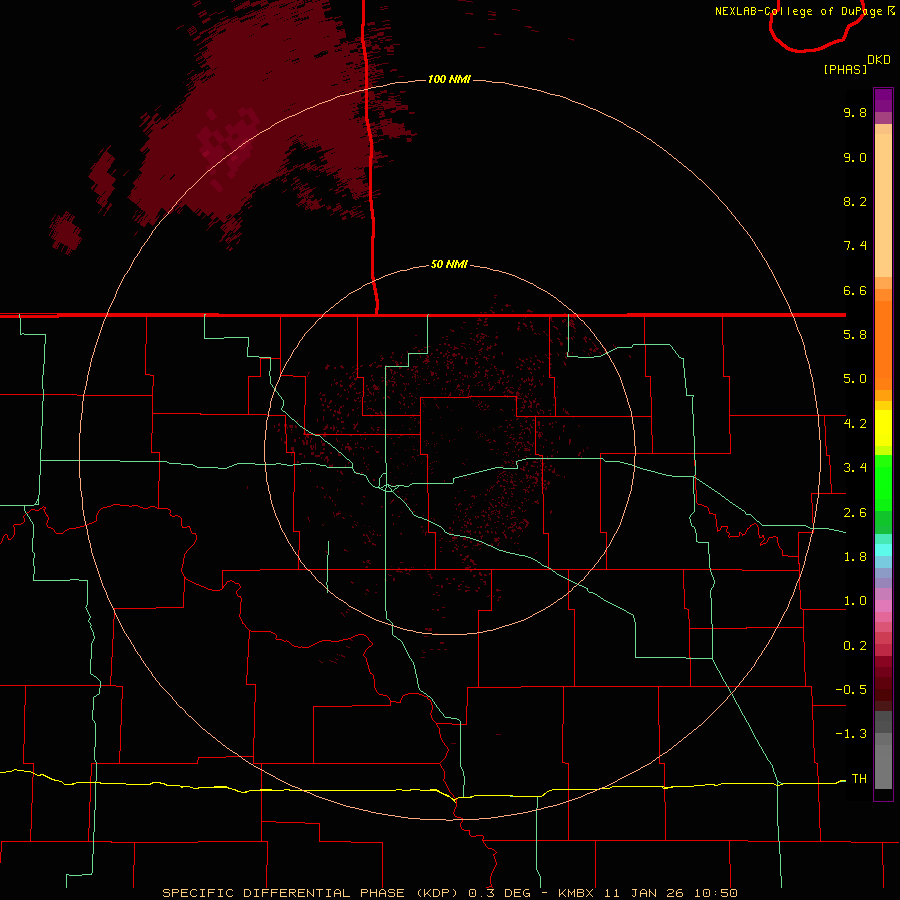Image resolution: width=900 pixels, height=900 pixels.
Task: Click the DKD label above the color scale
Action: pos(879,60)
